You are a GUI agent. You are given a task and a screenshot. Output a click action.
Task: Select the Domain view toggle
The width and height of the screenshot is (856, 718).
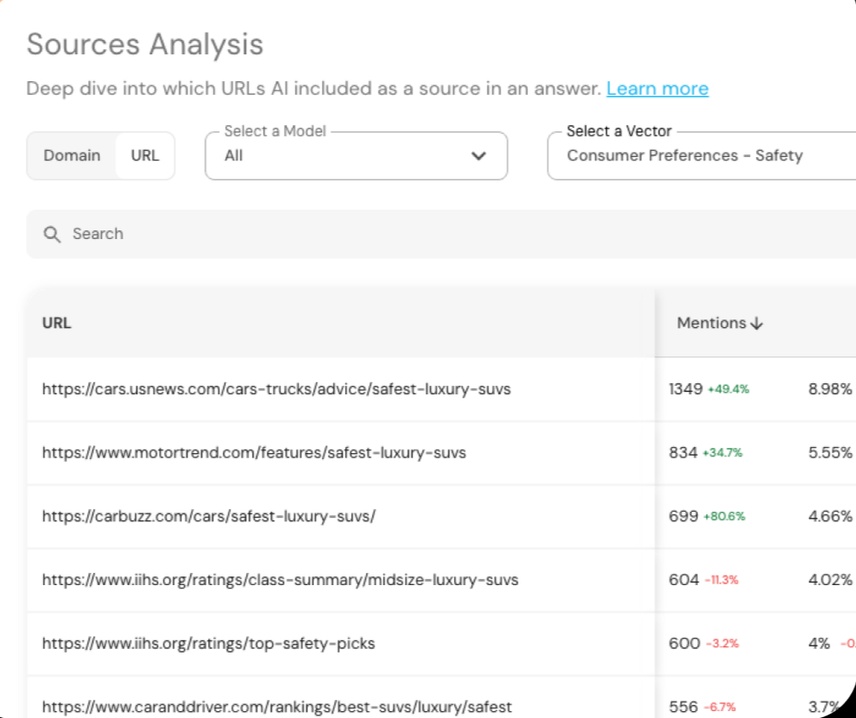(x=71, y=155)
